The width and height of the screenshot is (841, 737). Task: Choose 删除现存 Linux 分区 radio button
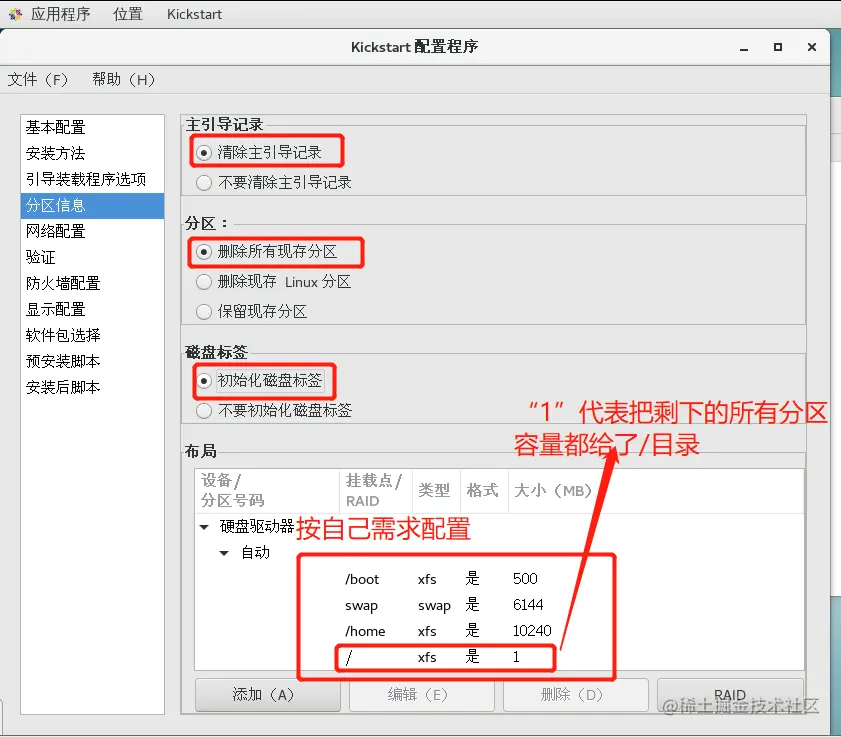(x=204, y=282)
